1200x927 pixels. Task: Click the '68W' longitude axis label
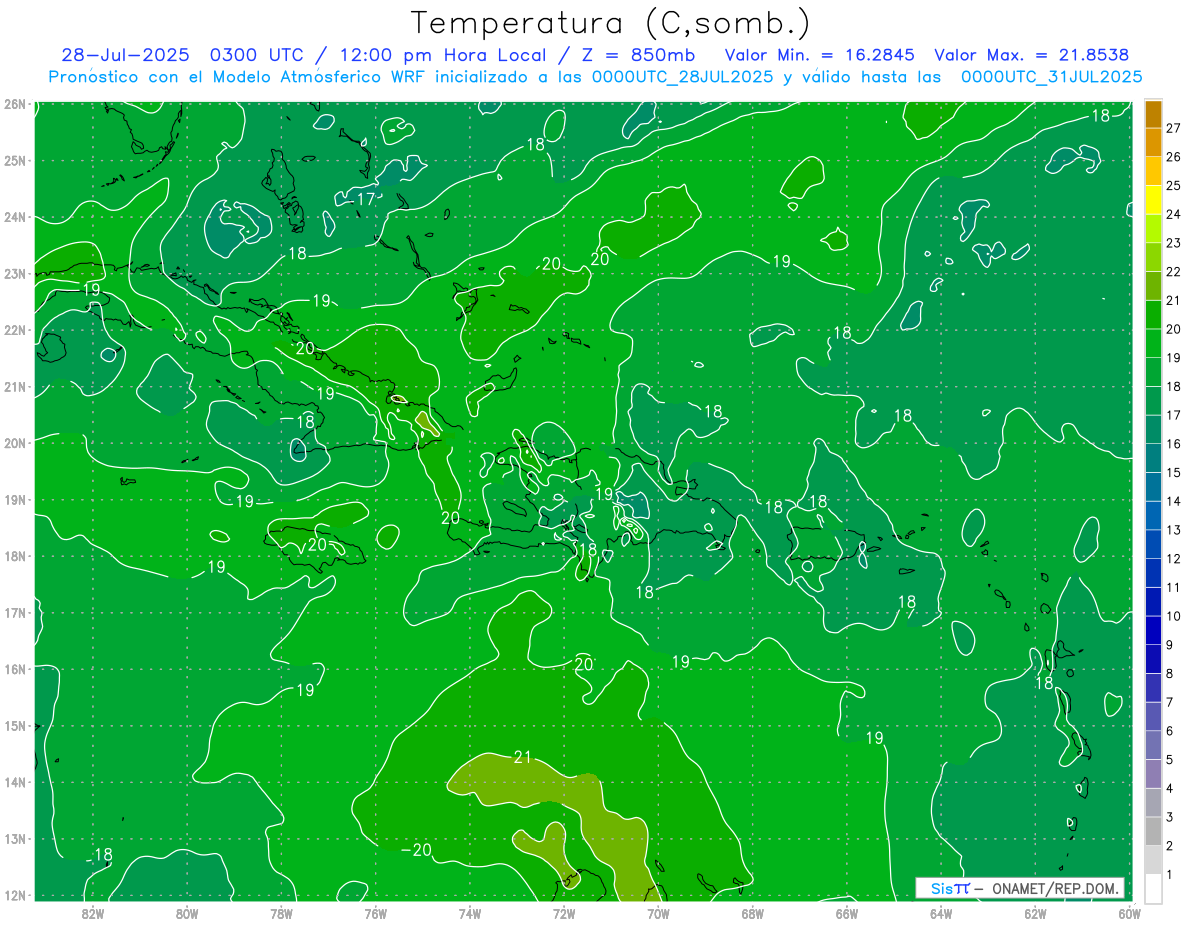753,912
